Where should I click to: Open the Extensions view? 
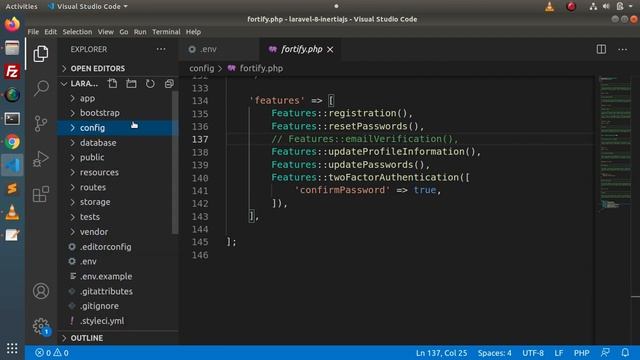tap(41, 194)
